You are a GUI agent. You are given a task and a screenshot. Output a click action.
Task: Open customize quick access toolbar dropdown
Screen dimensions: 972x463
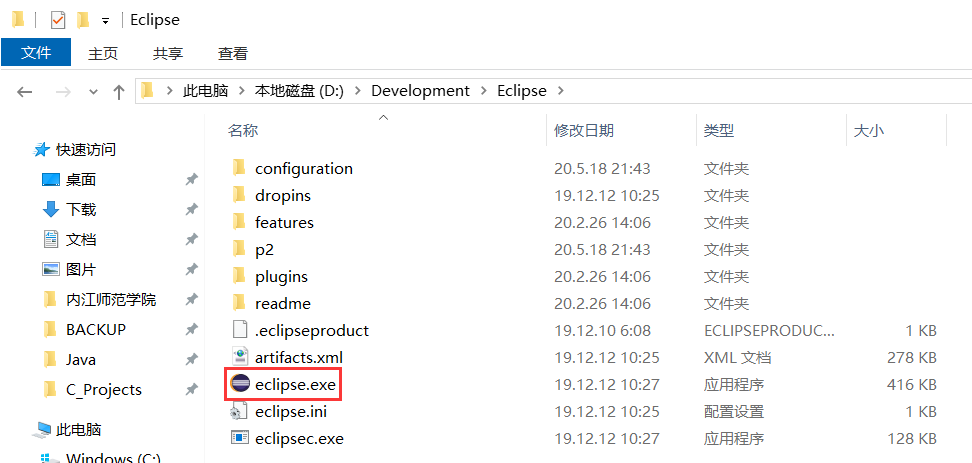coord(105,21)
